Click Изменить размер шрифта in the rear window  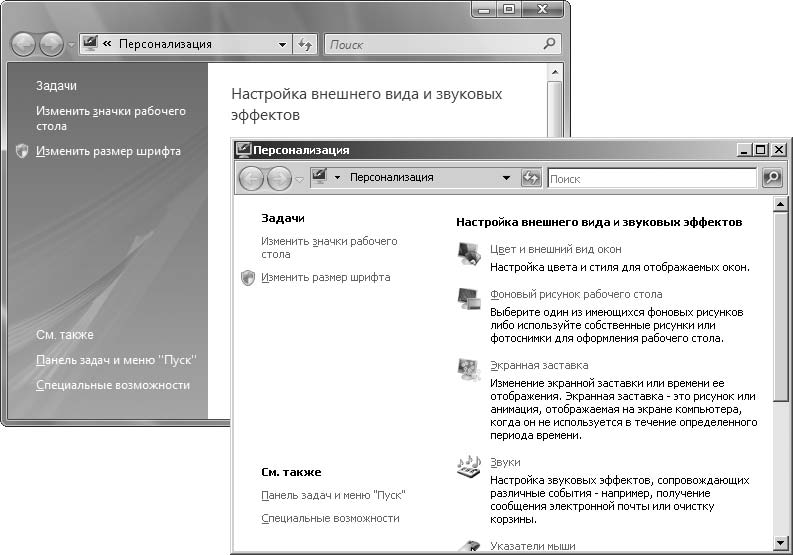(x=108, y=151)
